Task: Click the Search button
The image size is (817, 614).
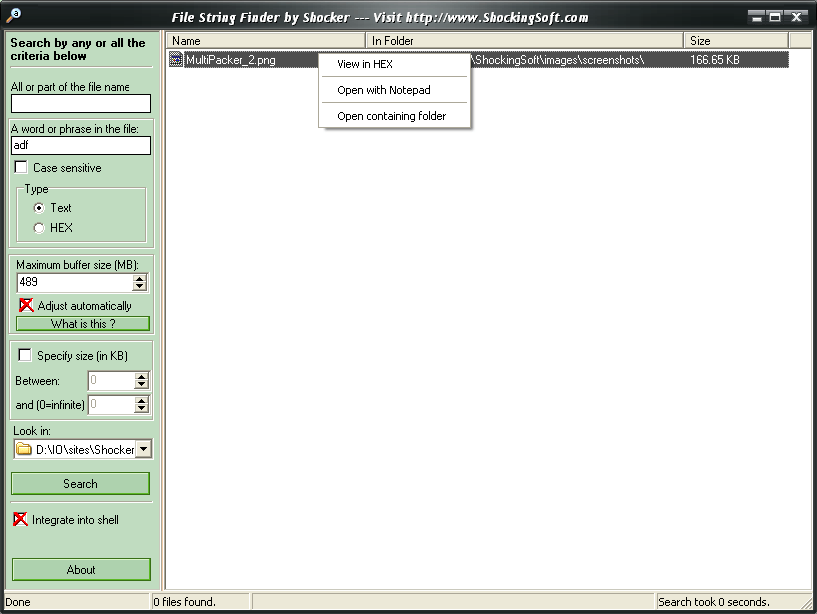Action: [x=80, y=484]
